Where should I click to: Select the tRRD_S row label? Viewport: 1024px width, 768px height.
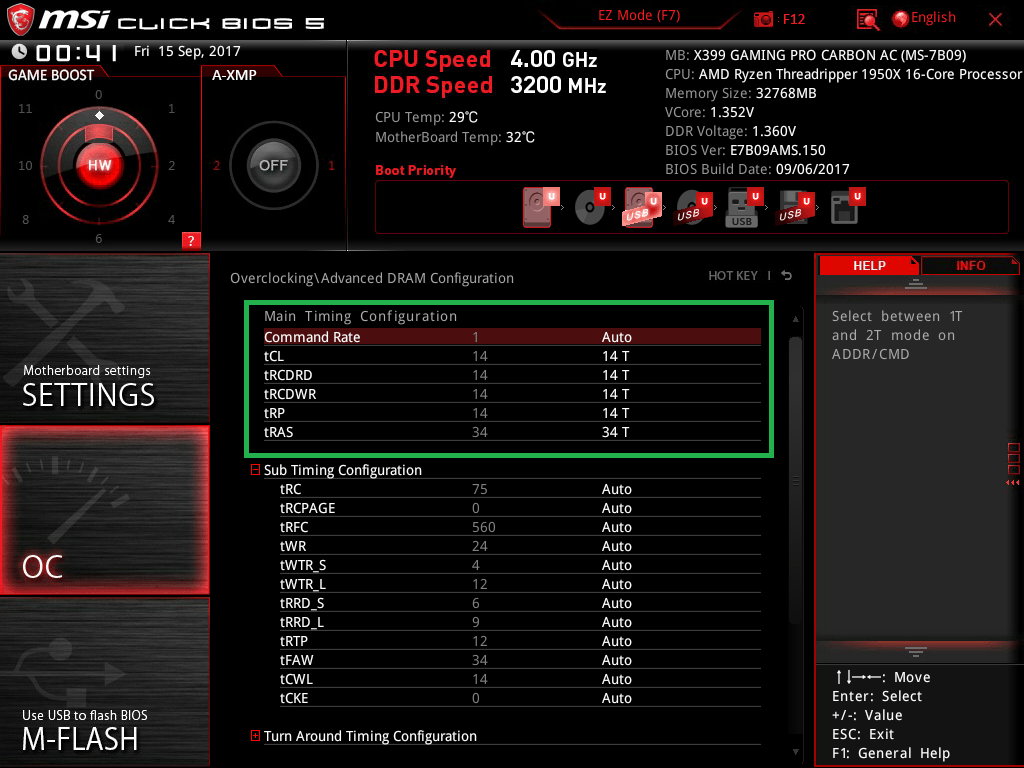[302, 603]
